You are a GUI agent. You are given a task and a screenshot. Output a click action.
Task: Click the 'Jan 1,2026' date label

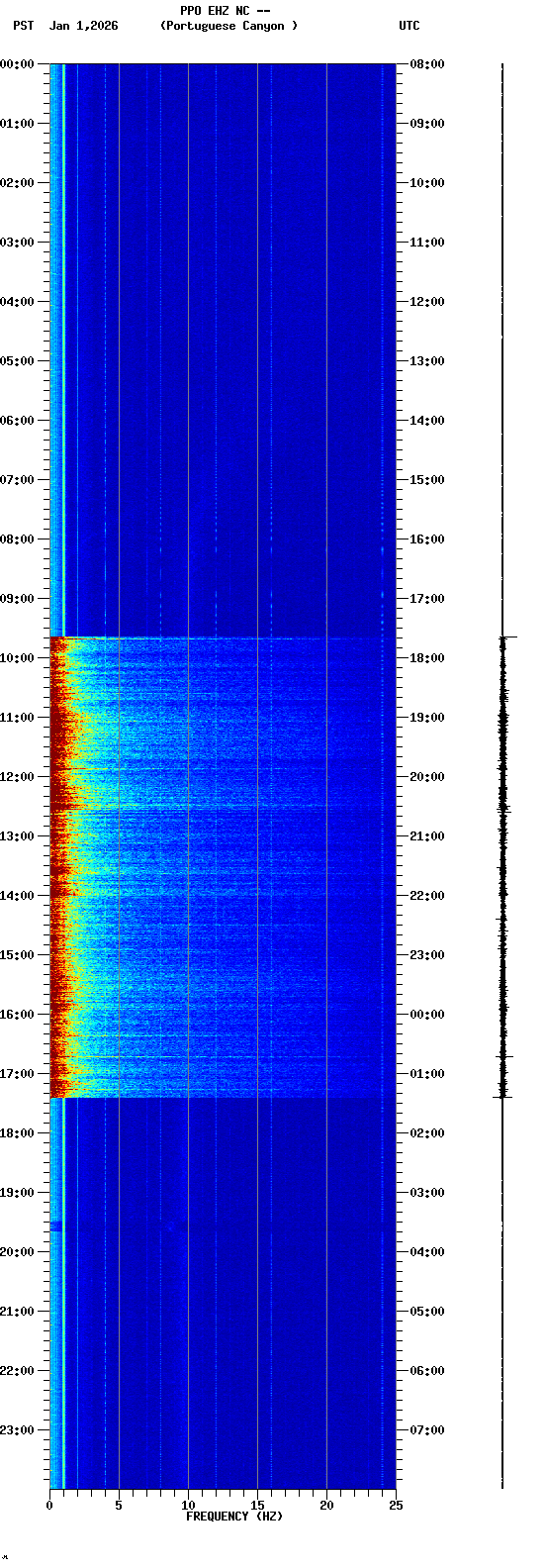[84, 26]
